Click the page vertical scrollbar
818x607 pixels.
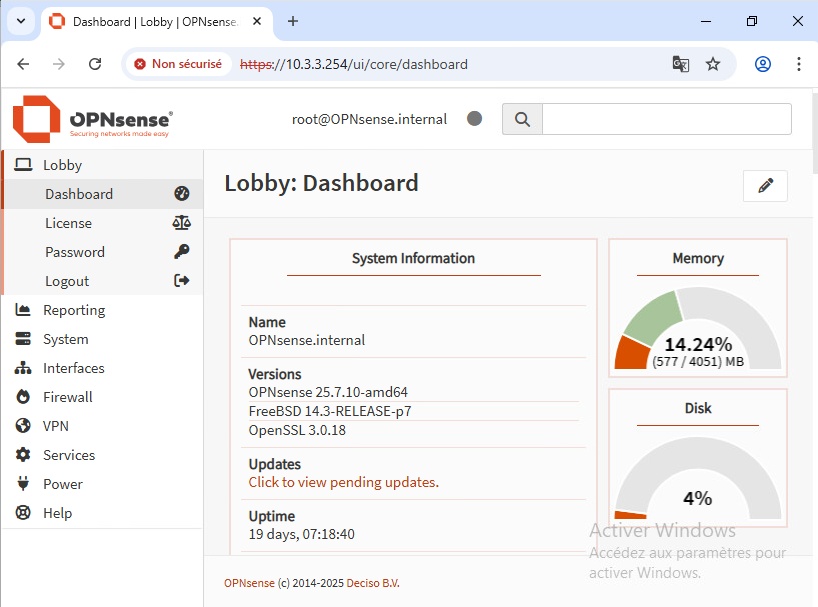[x=815, y=133]
